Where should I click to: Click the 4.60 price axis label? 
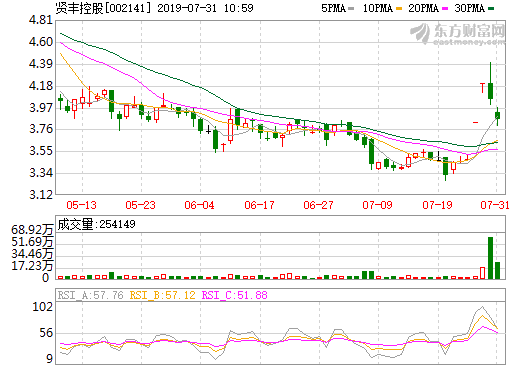41,42
